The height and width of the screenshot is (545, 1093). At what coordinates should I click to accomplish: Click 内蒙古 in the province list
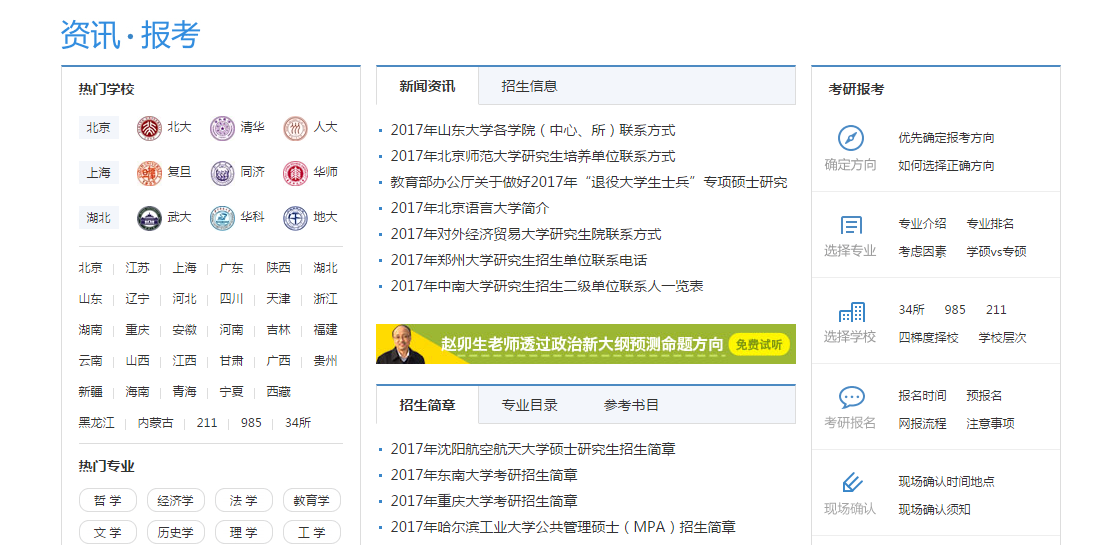coord(155,422)
